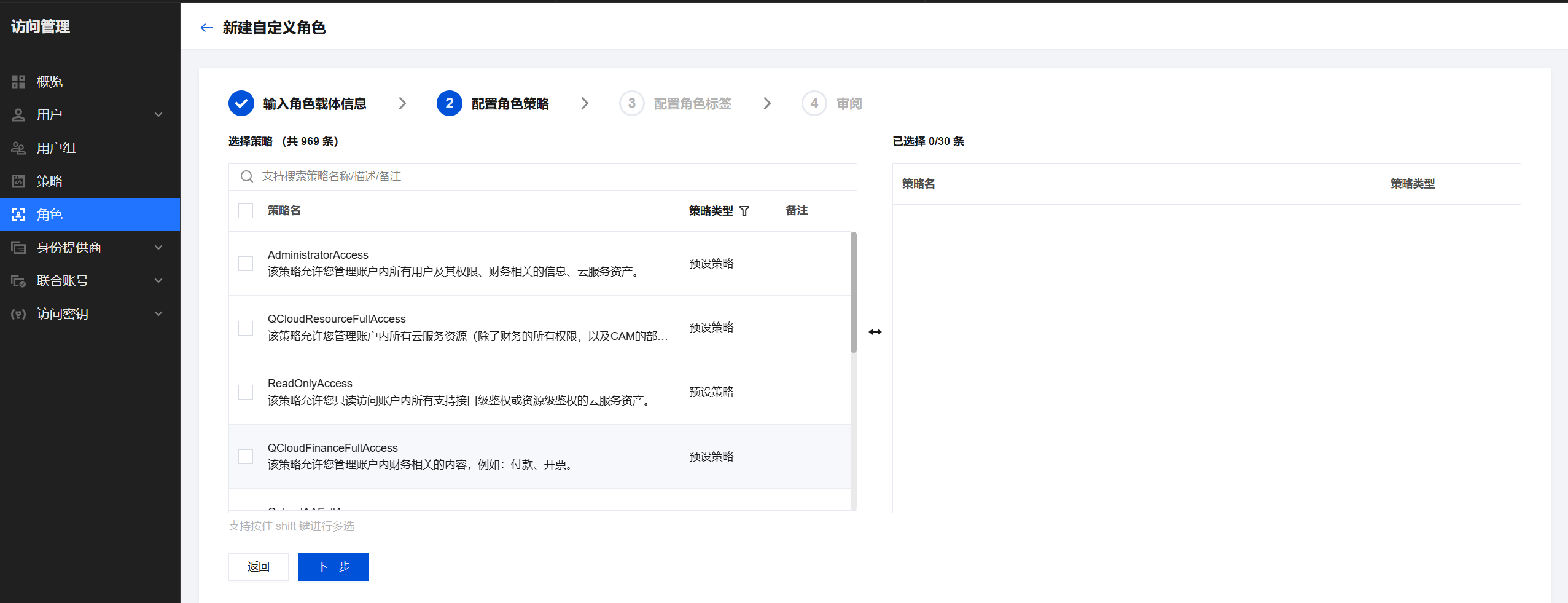Click the 策略 policy icon in sidebar
This screenshot has height=603, width=1568.
[18, 181]
